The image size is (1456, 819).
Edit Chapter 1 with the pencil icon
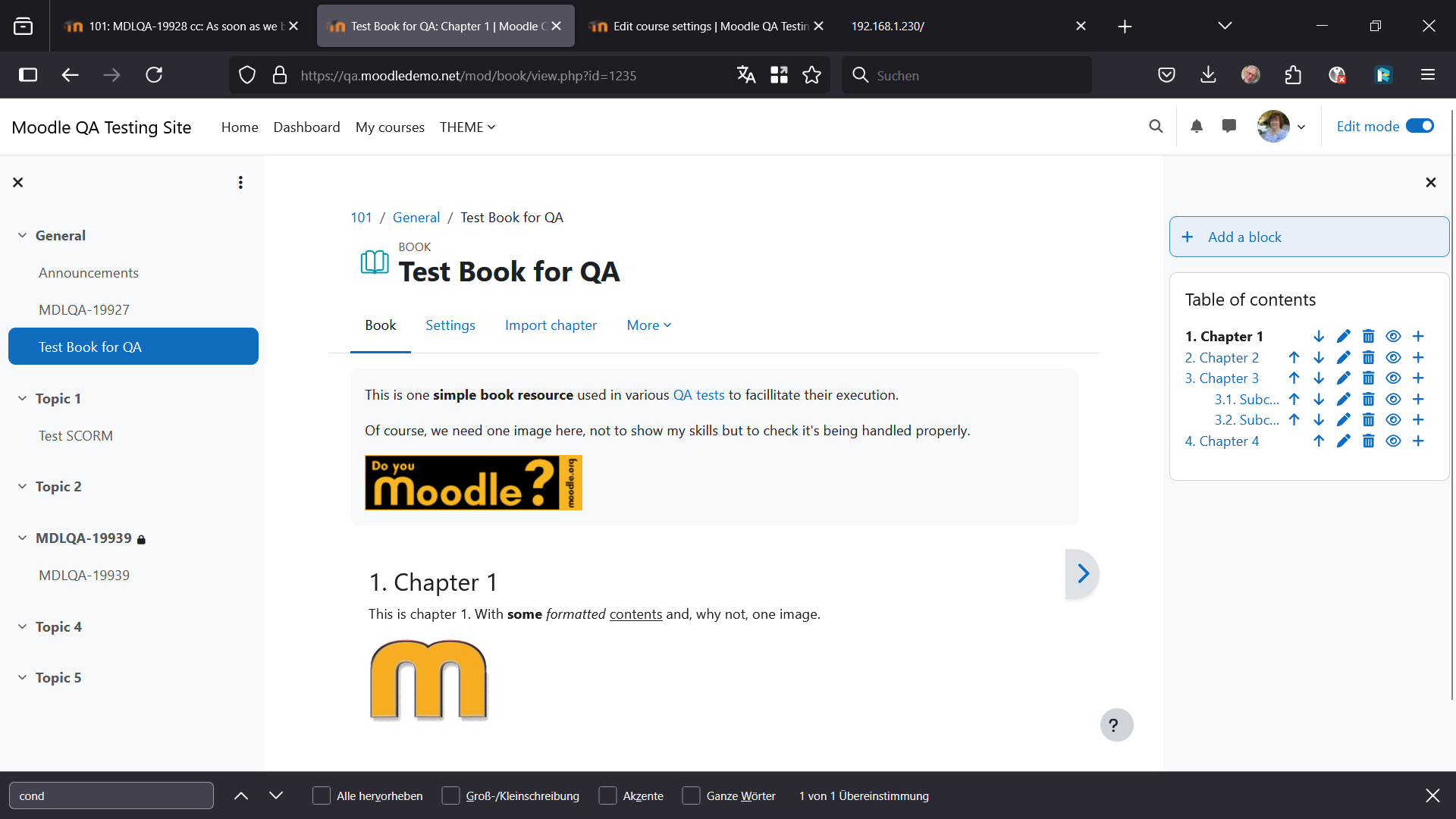1343,336
